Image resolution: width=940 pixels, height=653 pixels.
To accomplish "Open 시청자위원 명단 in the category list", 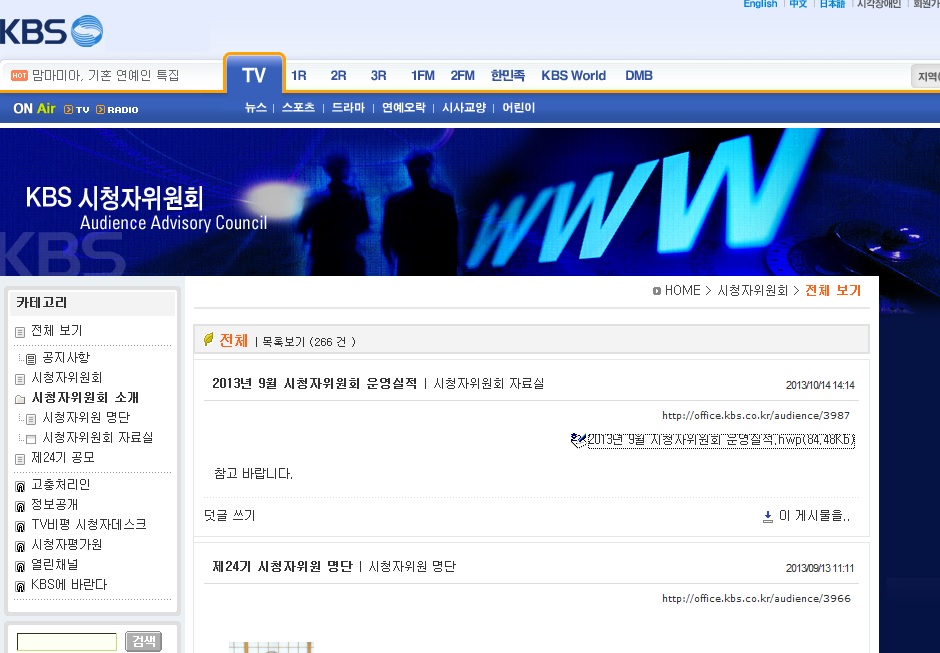I will tap(86, 417).
